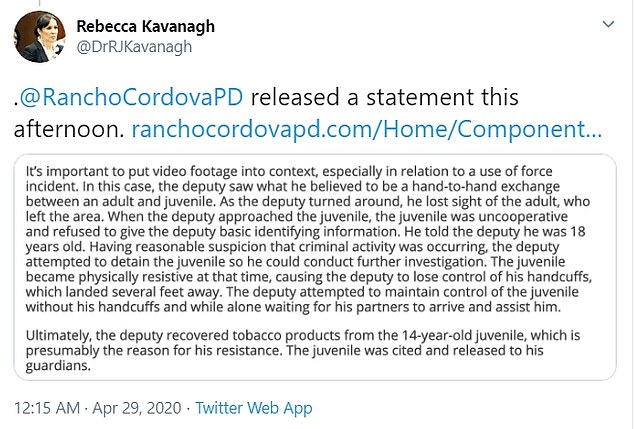Screen dimensions: 634x429
Task: Click the Apr 29, 2020 date
Action: coord(137,408)
